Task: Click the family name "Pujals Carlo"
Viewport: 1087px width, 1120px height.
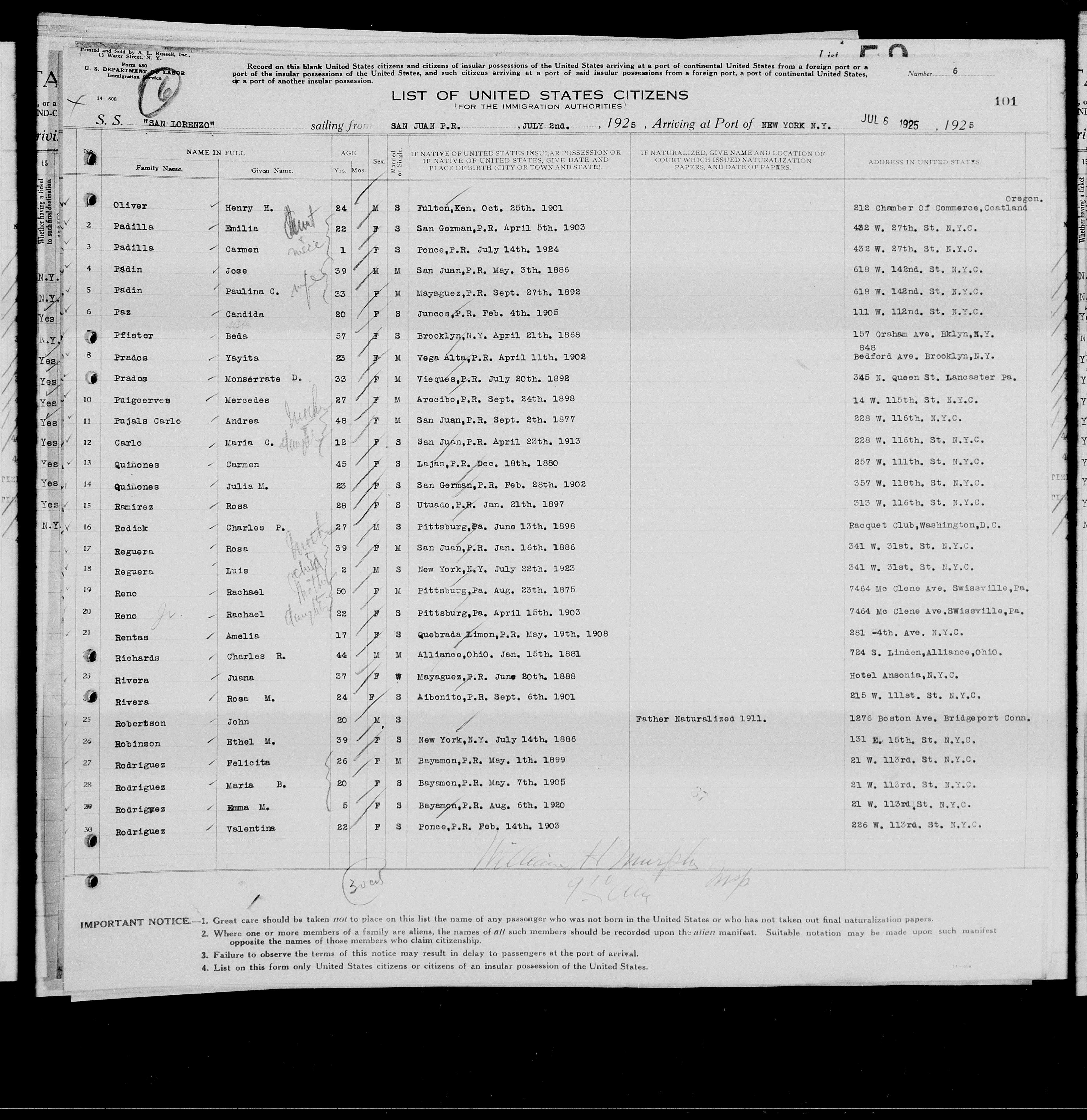Action: (x=147, y=421)
